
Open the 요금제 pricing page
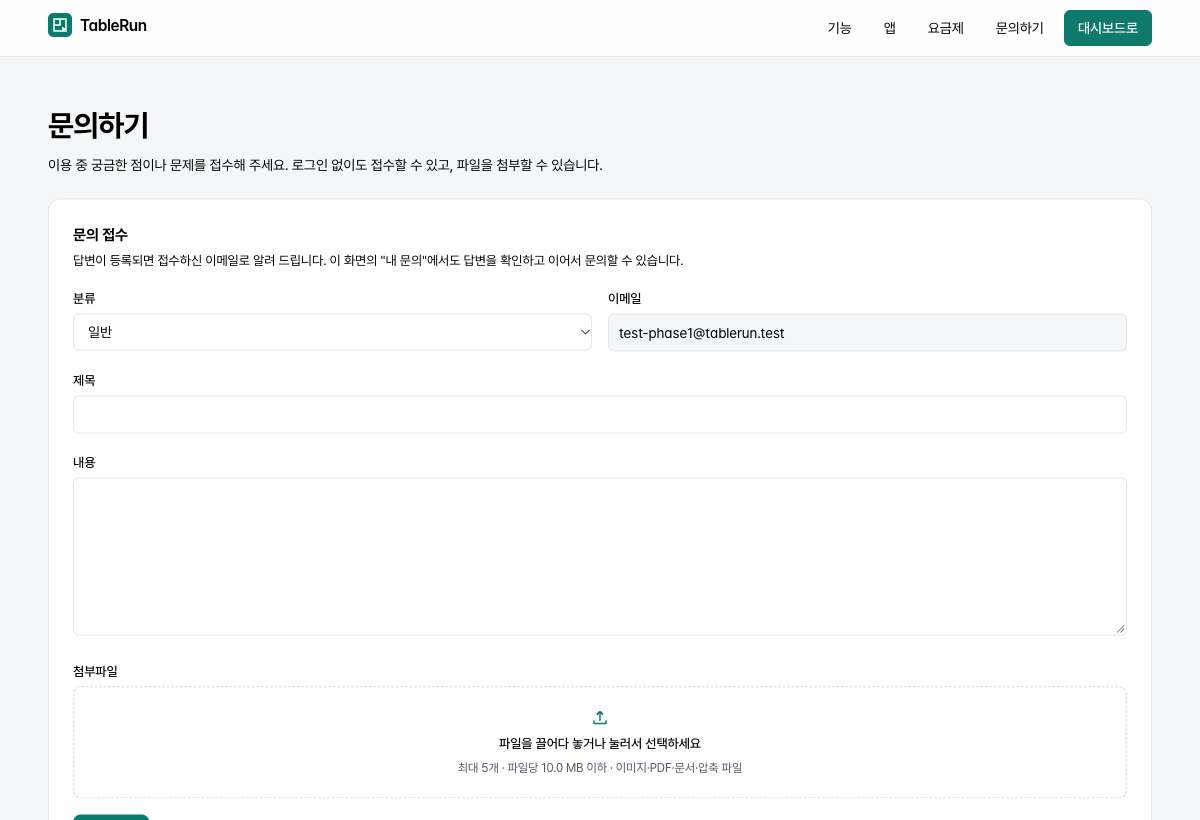click(945, 28)
